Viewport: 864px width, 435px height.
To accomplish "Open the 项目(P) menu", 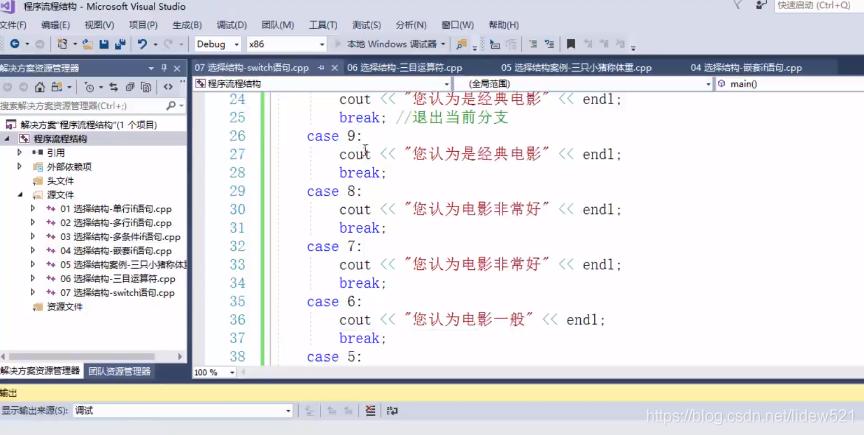I will point(143,25).
